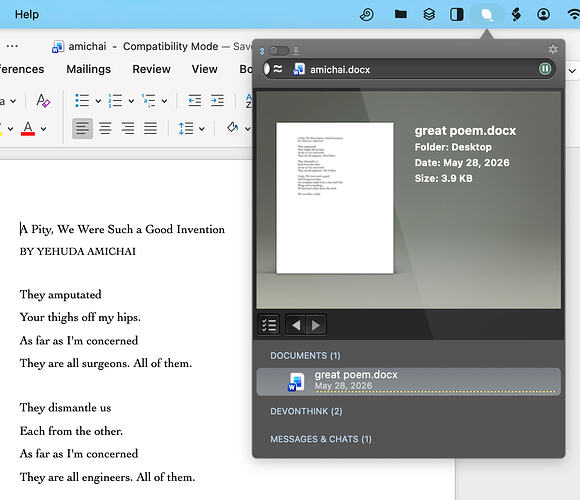Expand the MESSAGES & CHATS (1) section
This screenshot has width=580, height=500.
coord(321,439)
